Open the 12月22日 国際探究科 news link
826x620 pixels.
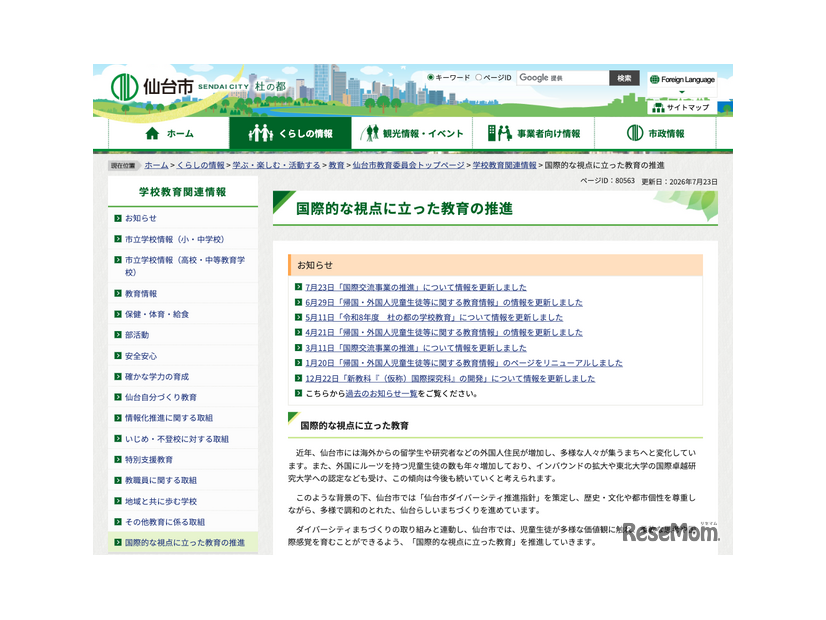tap(450, 378)
